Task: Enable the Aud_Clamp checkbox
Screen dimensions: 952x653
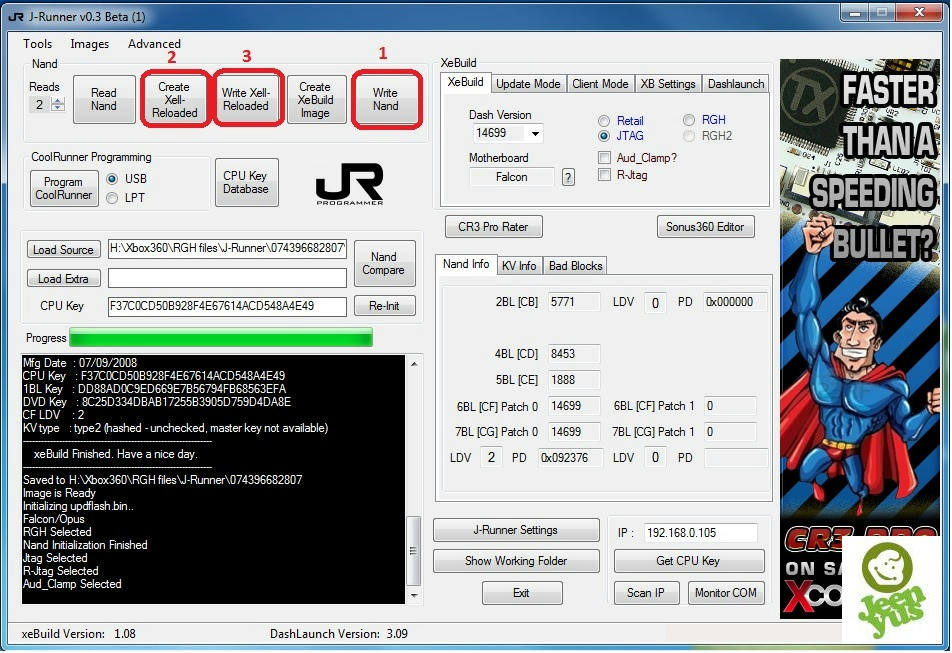Action: coord(604,158)
